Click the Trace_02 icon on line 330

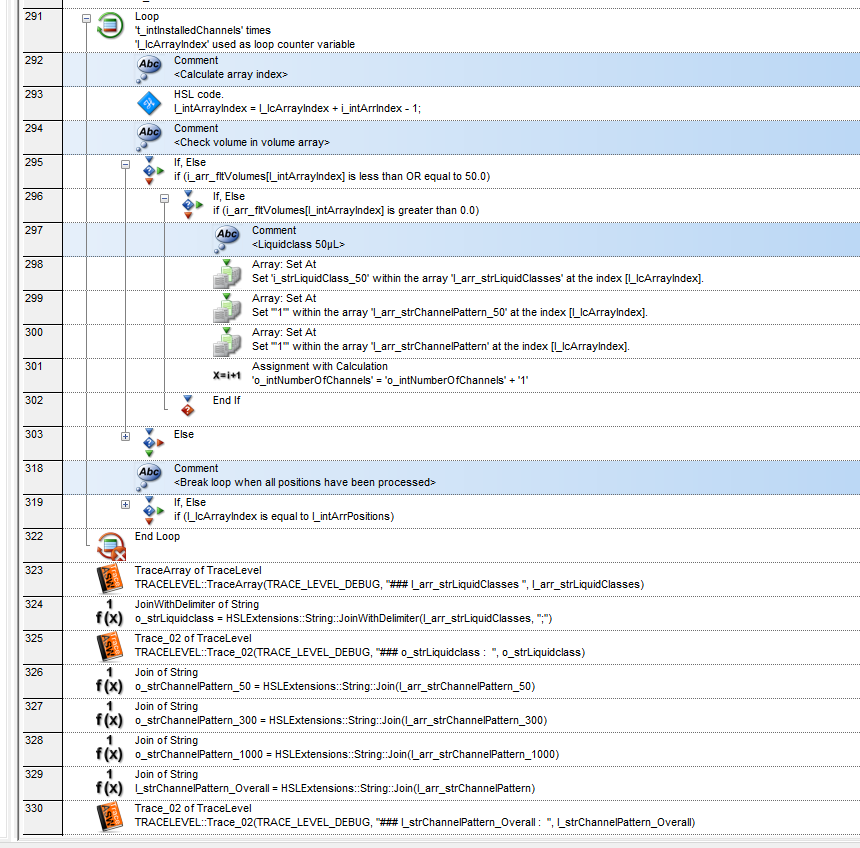(x=110, y=816)
